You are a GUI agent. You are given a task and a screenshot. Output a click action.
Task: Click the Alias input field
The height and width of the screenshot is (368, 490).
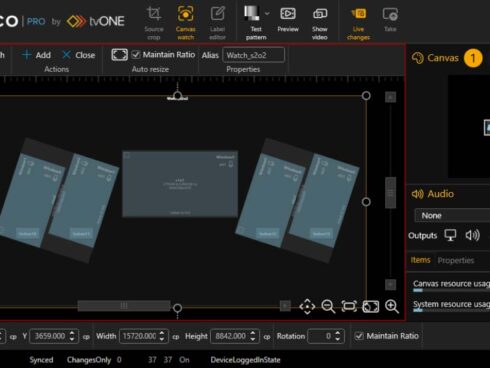(254, 55)
